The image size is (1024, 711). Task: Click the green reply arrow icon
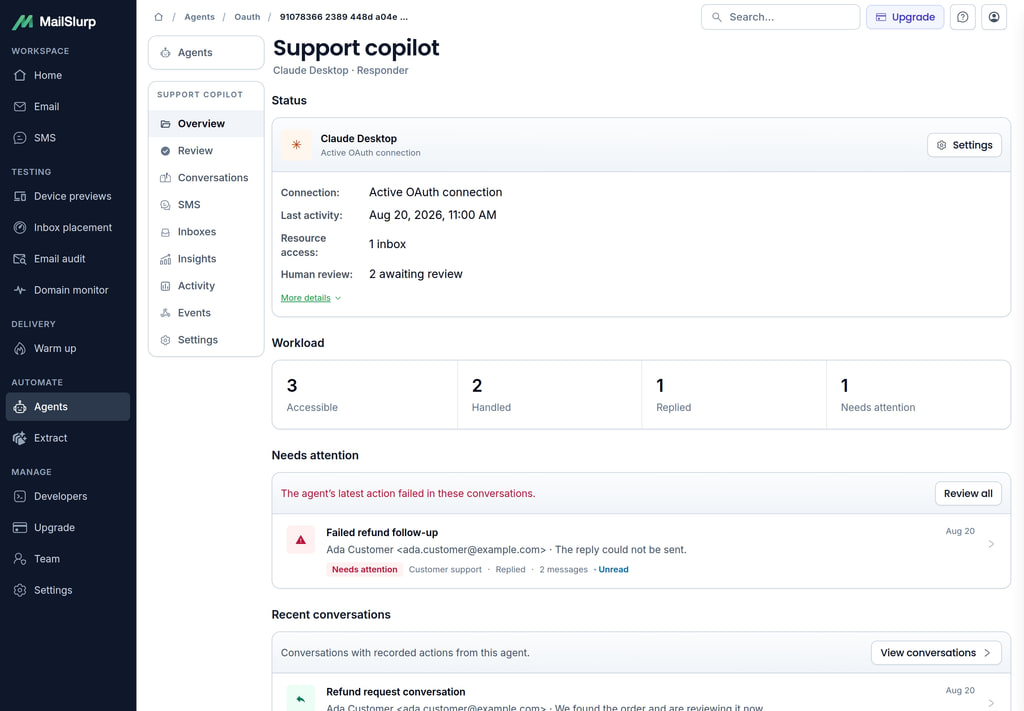click(300, 699)
